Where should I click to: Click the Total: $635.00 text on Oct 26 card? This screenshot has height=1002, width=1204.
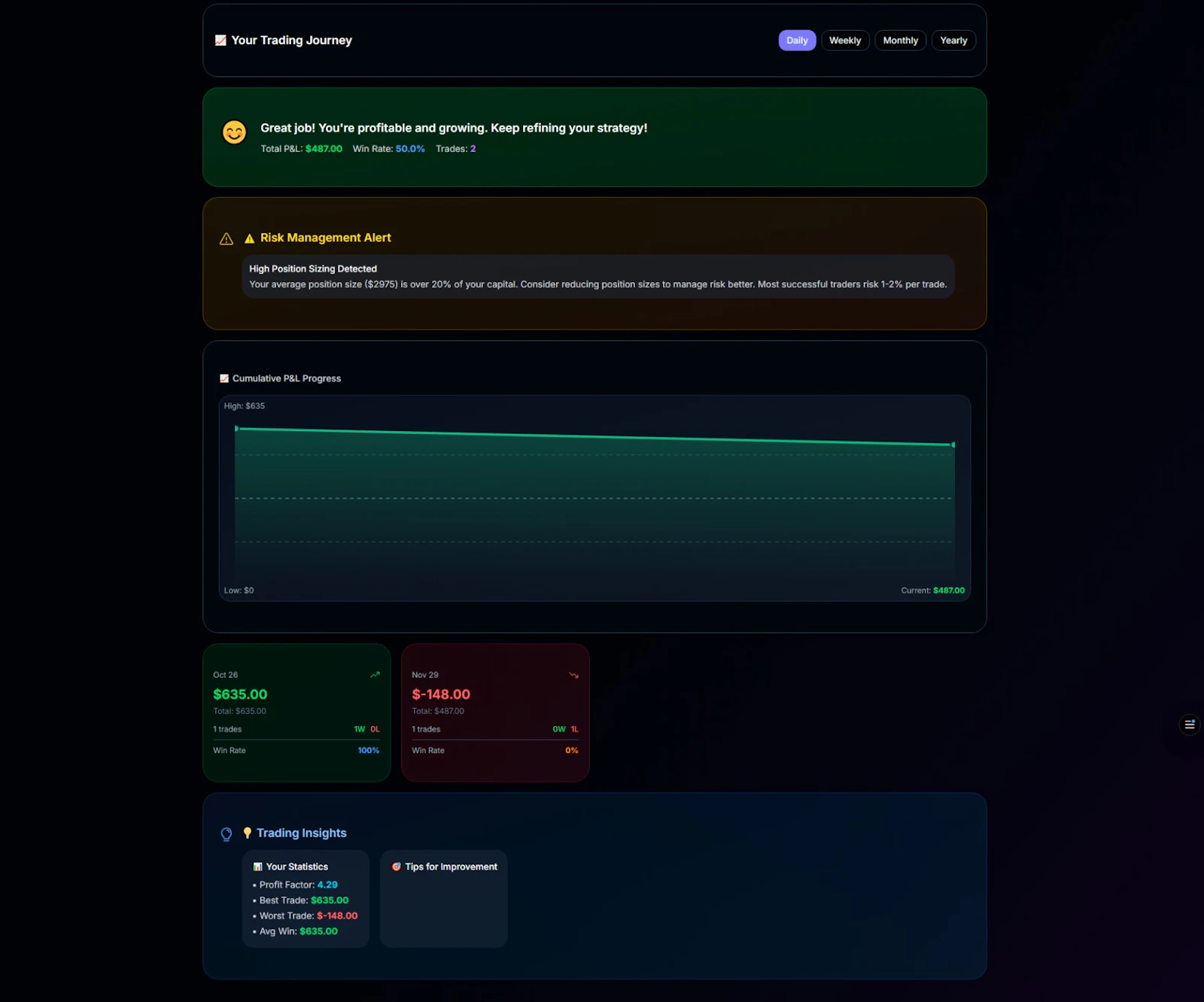point(239,711)
